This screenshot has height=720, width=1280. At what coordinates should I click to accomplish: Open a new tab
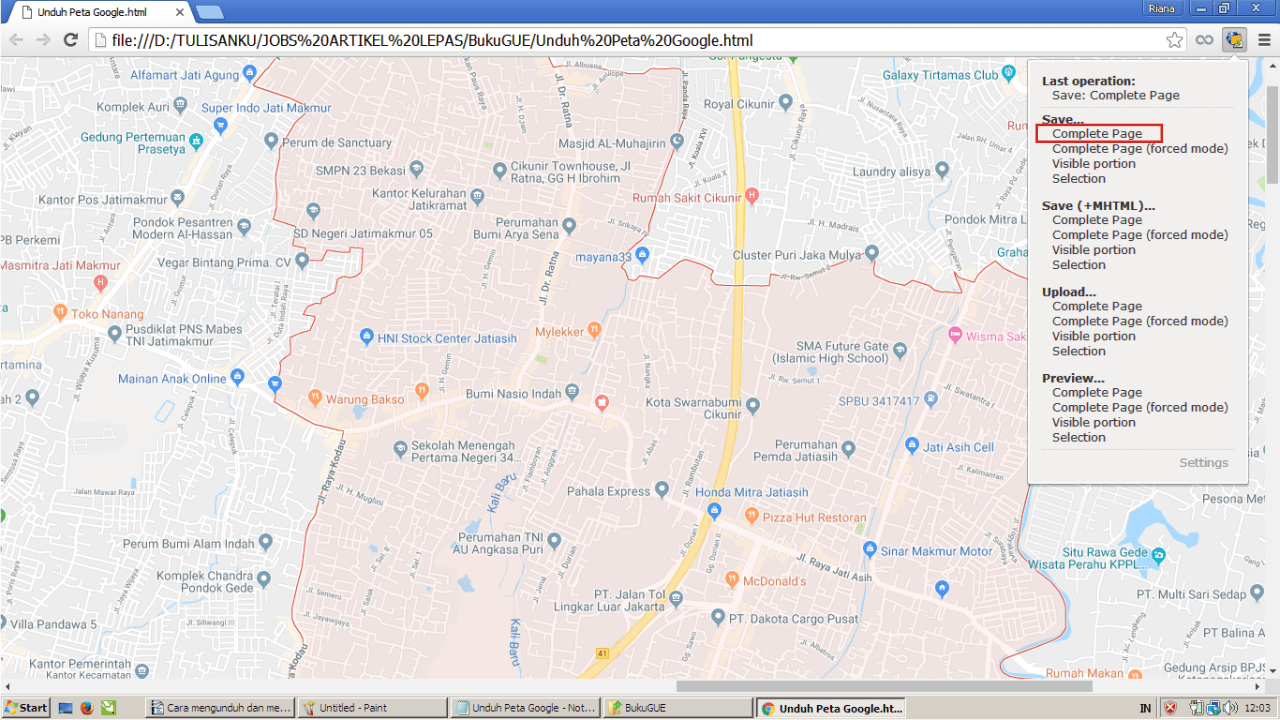(x=210, y=13)
